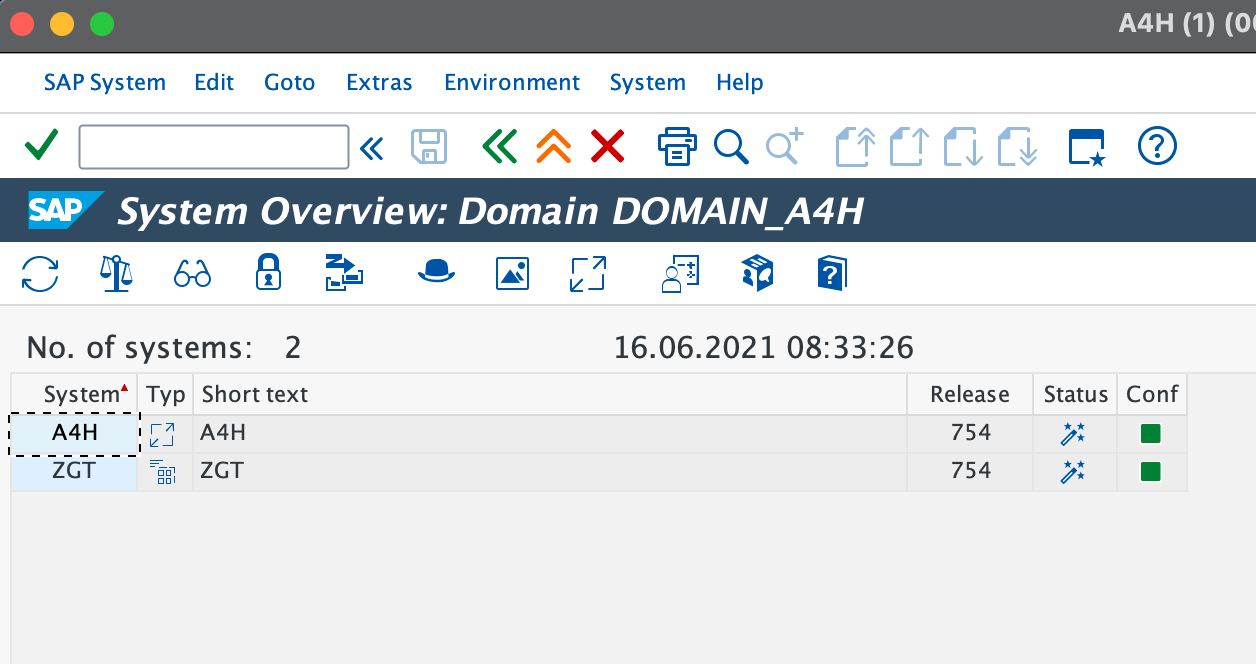
Task: Open the System menu
Action: point(648,82)
